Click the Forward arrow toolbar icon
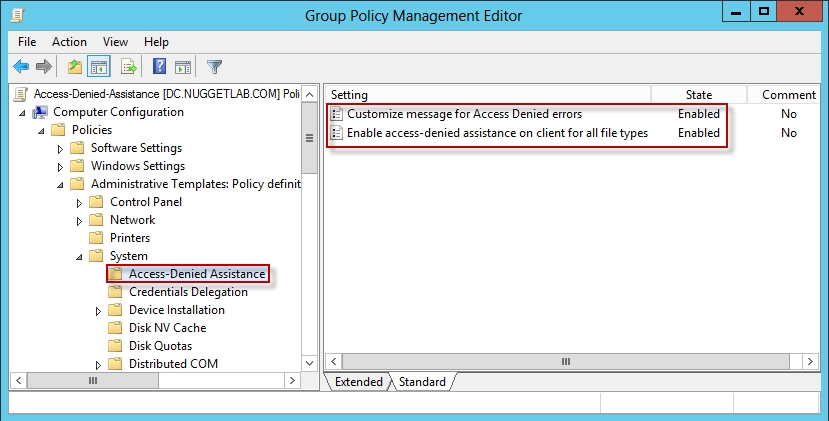Image resolution: width=829 pixels, height=421 pixels. pyautogui.click(x=43, y=67)
